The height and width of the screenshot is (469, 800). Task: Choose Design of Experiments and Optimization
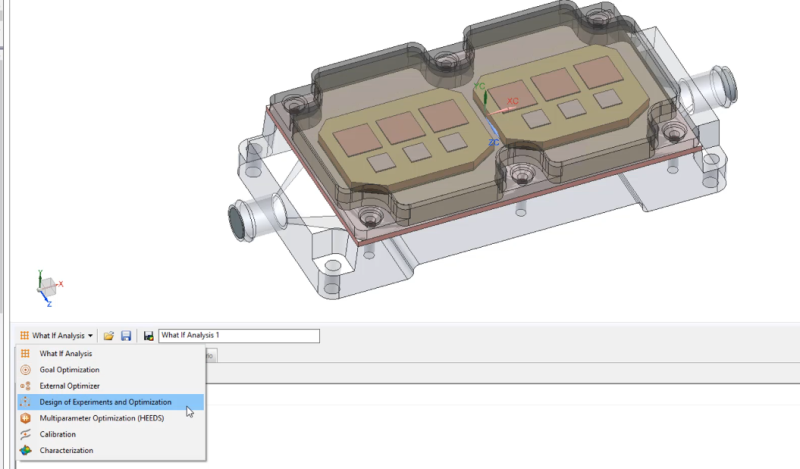pyautogui.click(x=105, y=402)
